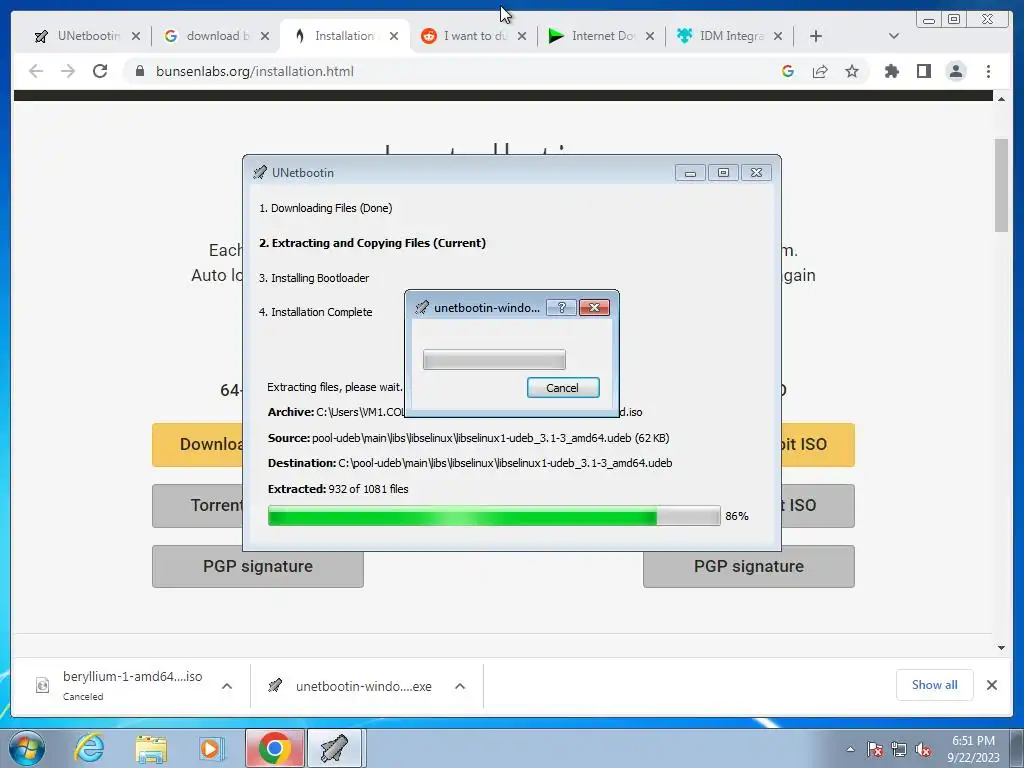Screen dimensions: 1024x768
Task: Share this page icon
Action: point(820,71)
